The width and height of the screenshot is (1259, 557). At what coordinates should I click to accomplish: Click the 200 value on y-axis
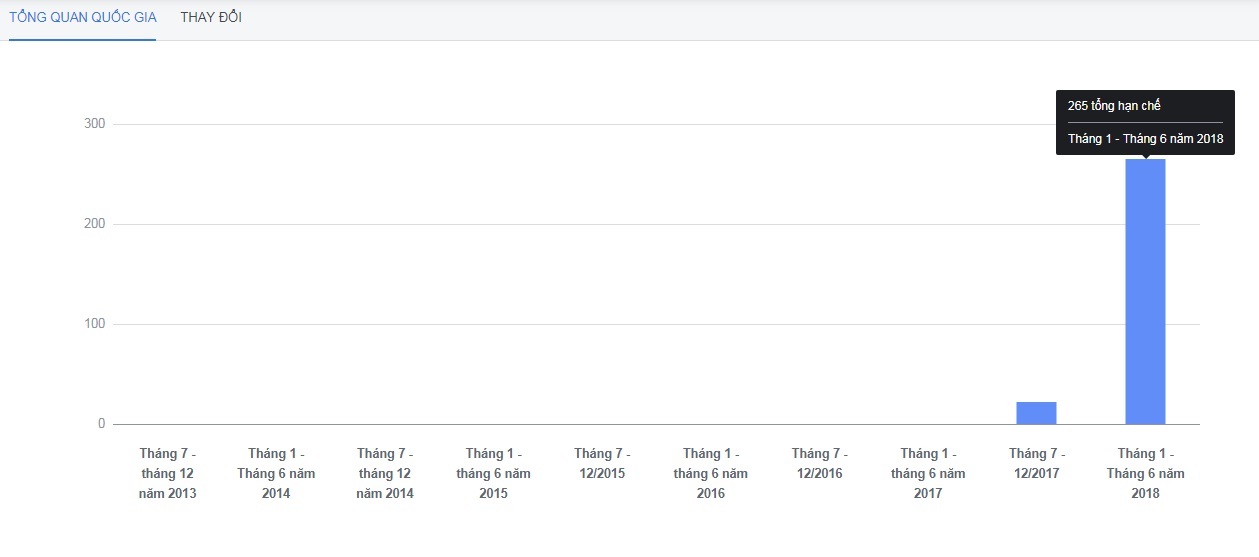coord(94,224)
